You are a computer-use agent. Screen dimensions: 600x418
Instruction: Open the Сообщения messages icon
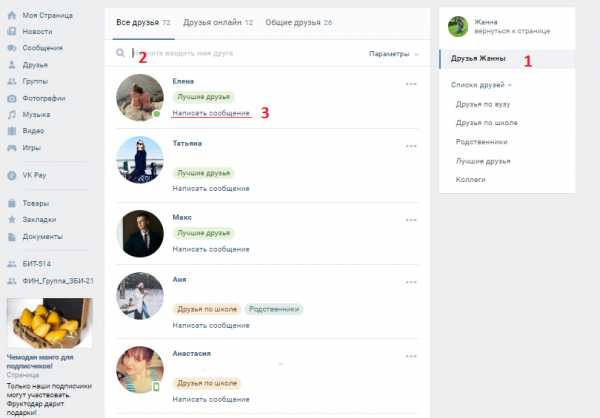coord(12,48)
